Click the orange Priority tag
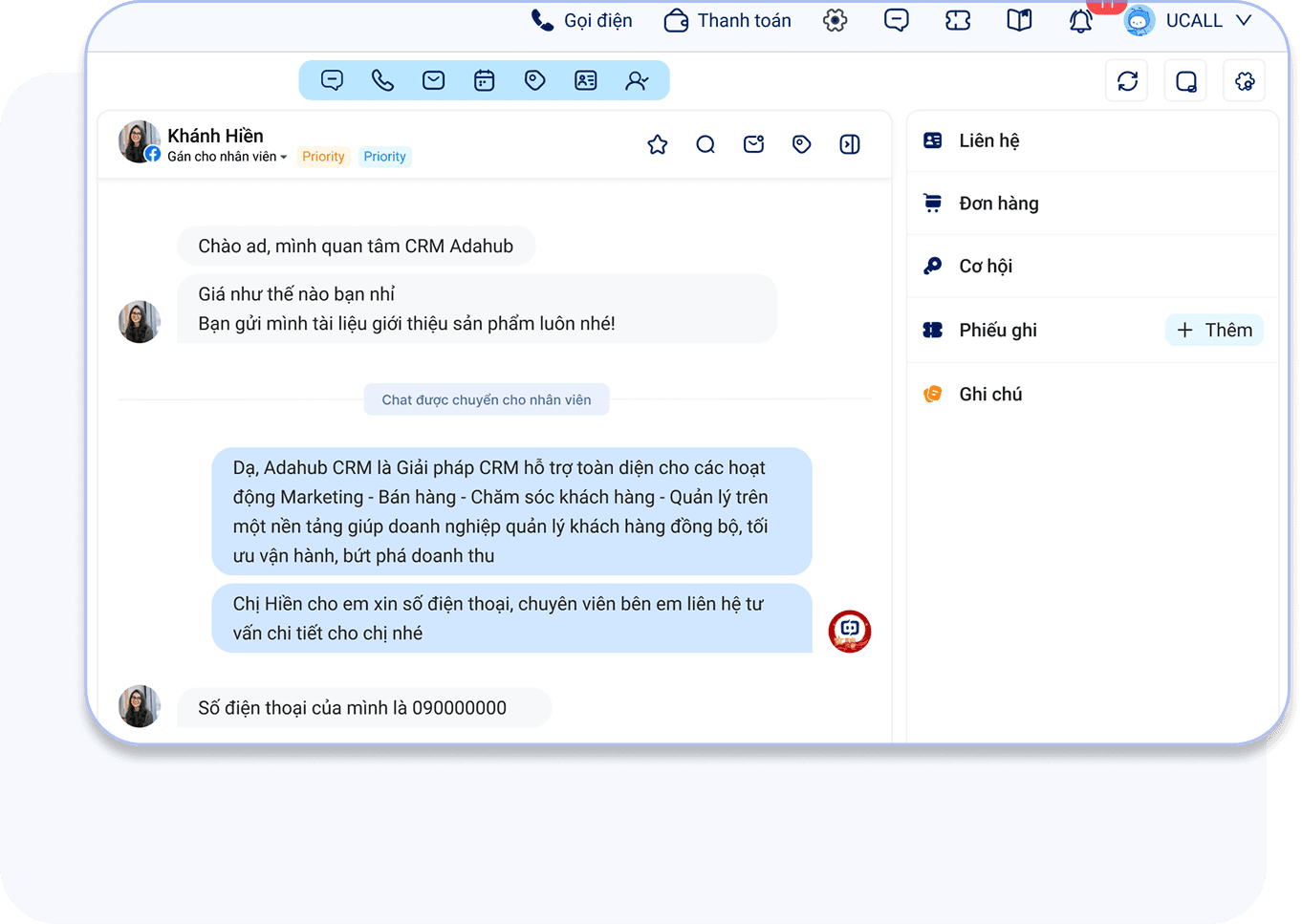The image size is (1302, 924). coord(323,157)
